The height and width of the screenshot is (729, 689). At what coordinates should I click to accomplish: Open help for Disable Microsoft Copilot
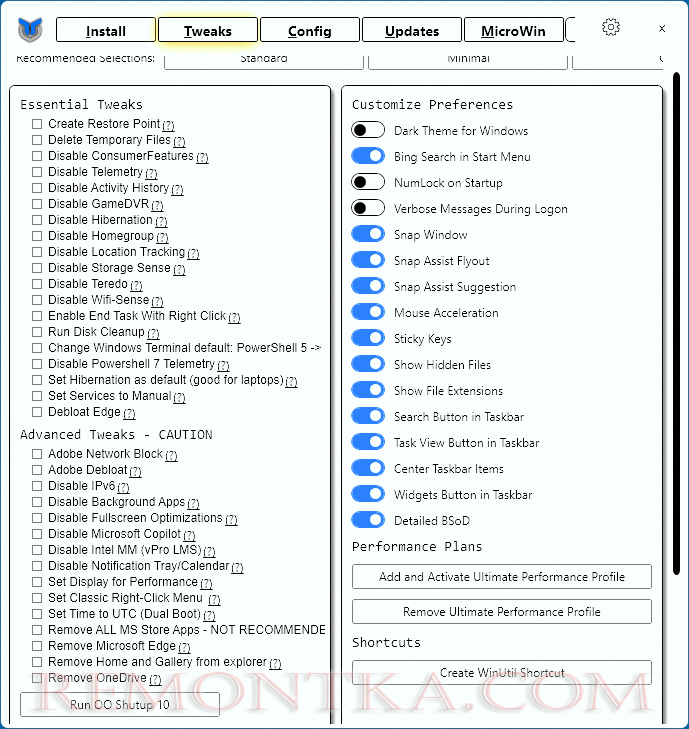point(189,535)
